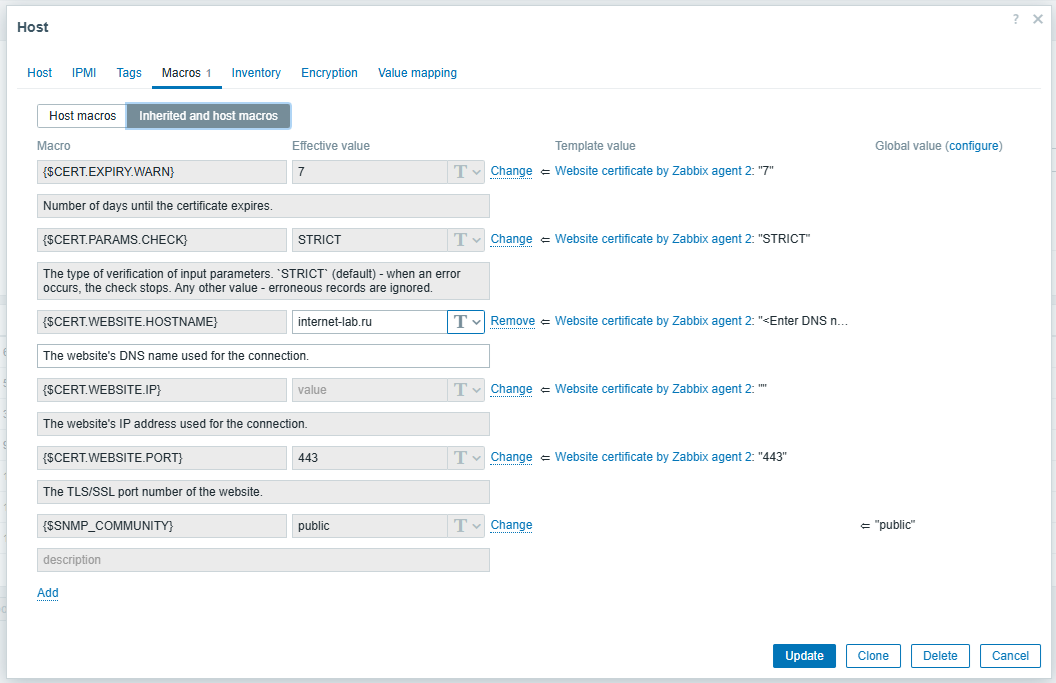Click the help question mark icon
The height and width of the screenshot is (683, 1056).
pyautogui.click(x=1016, y=19)
